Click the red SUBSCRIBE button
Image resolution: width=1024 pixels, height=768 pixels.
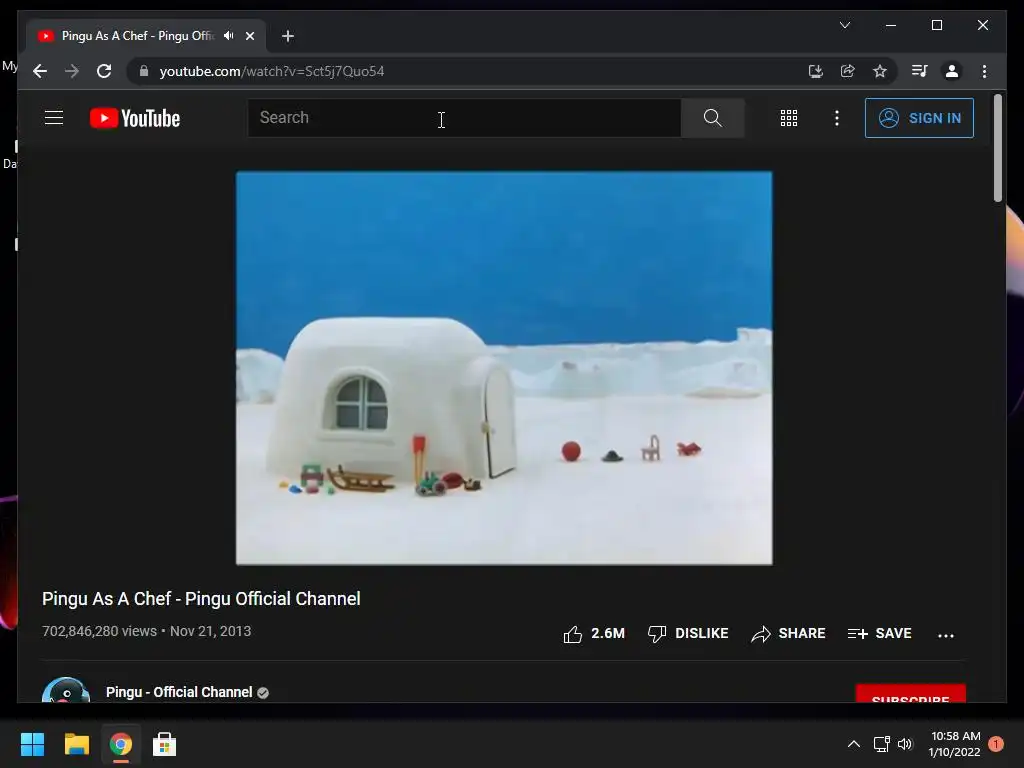pyautogui.click(x=910, y=694)
